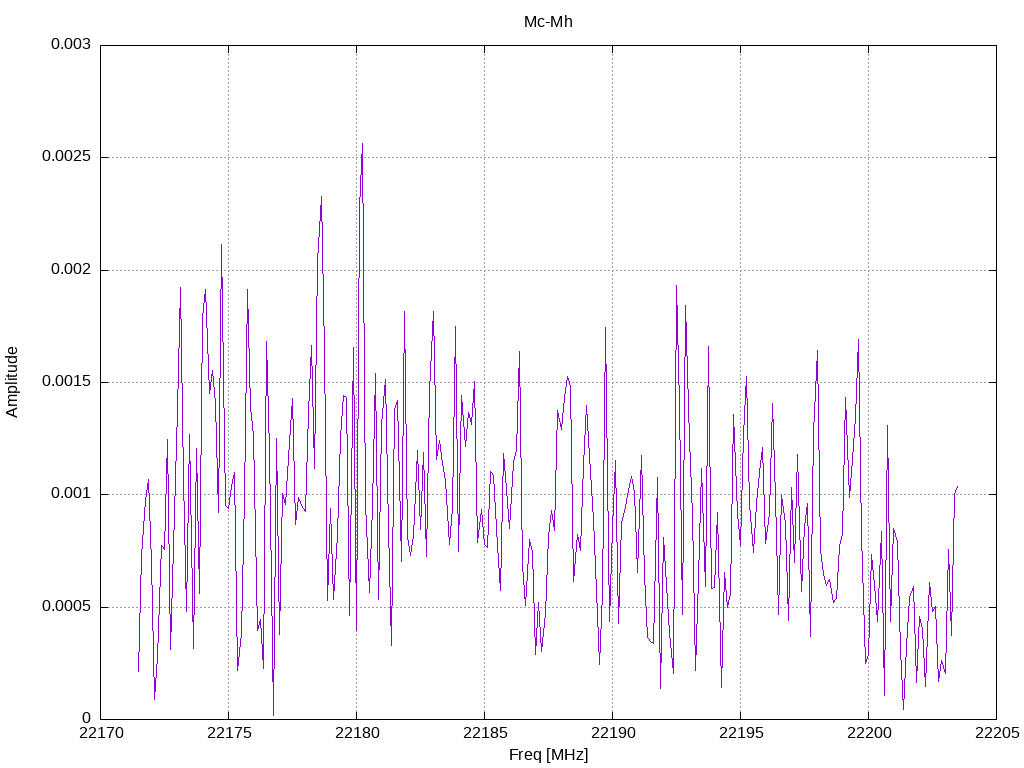1024x768 pixels.
Task: Click the Amplitude axis label
Action: (12, 382)
